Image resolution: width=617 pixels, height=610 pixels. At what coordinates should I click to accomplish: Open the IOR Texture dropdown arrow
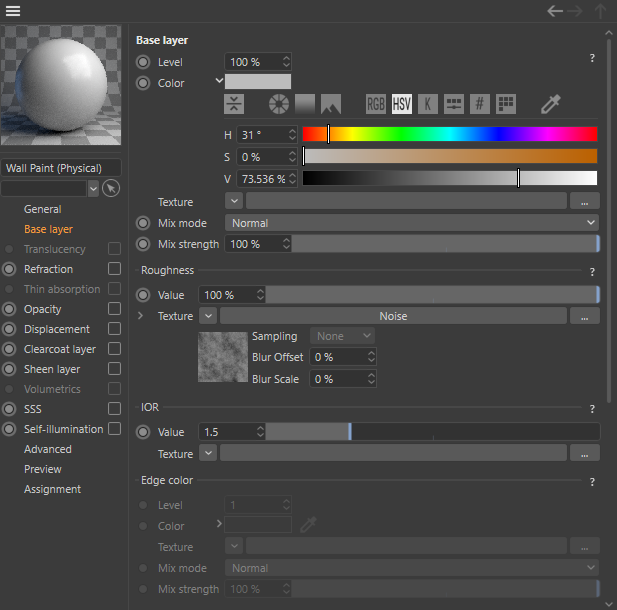pyautogui.click(x=208, y=453)
